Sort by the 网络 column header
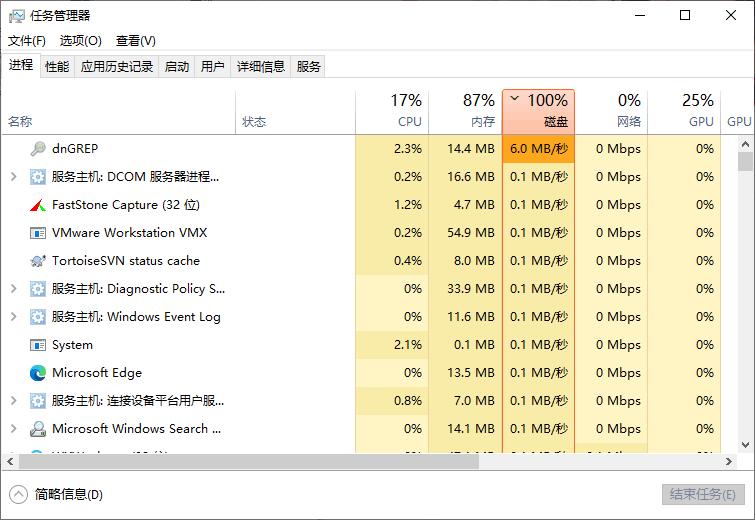 tap(611, 112)
